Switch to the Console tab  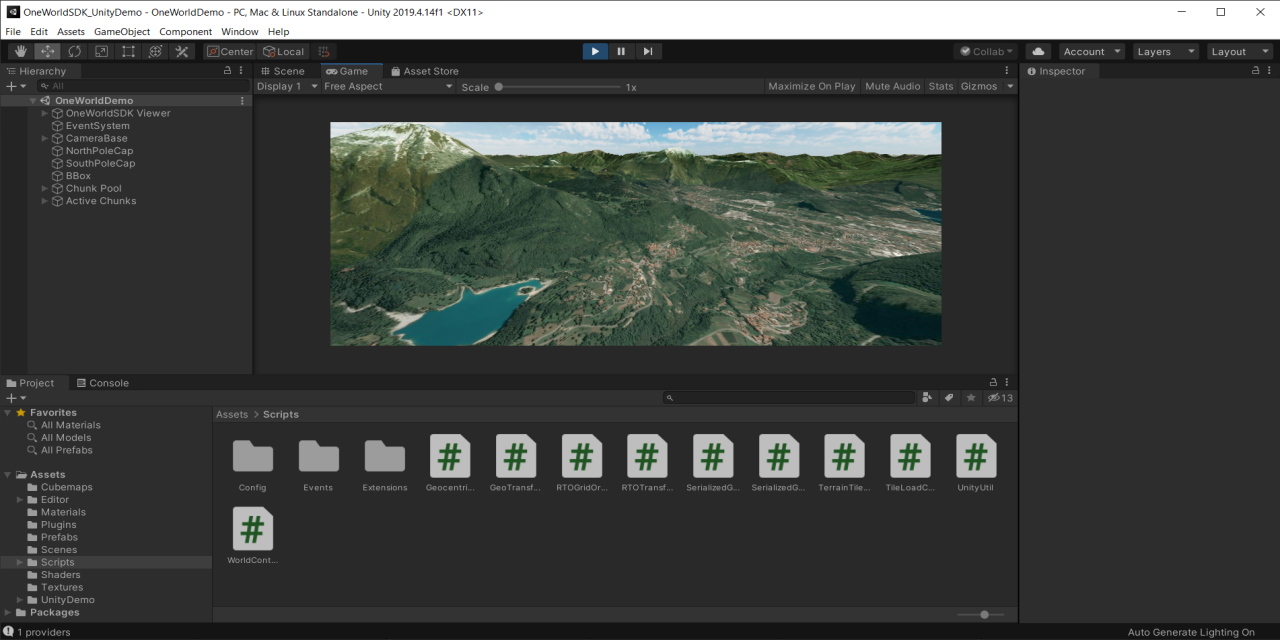103,383
